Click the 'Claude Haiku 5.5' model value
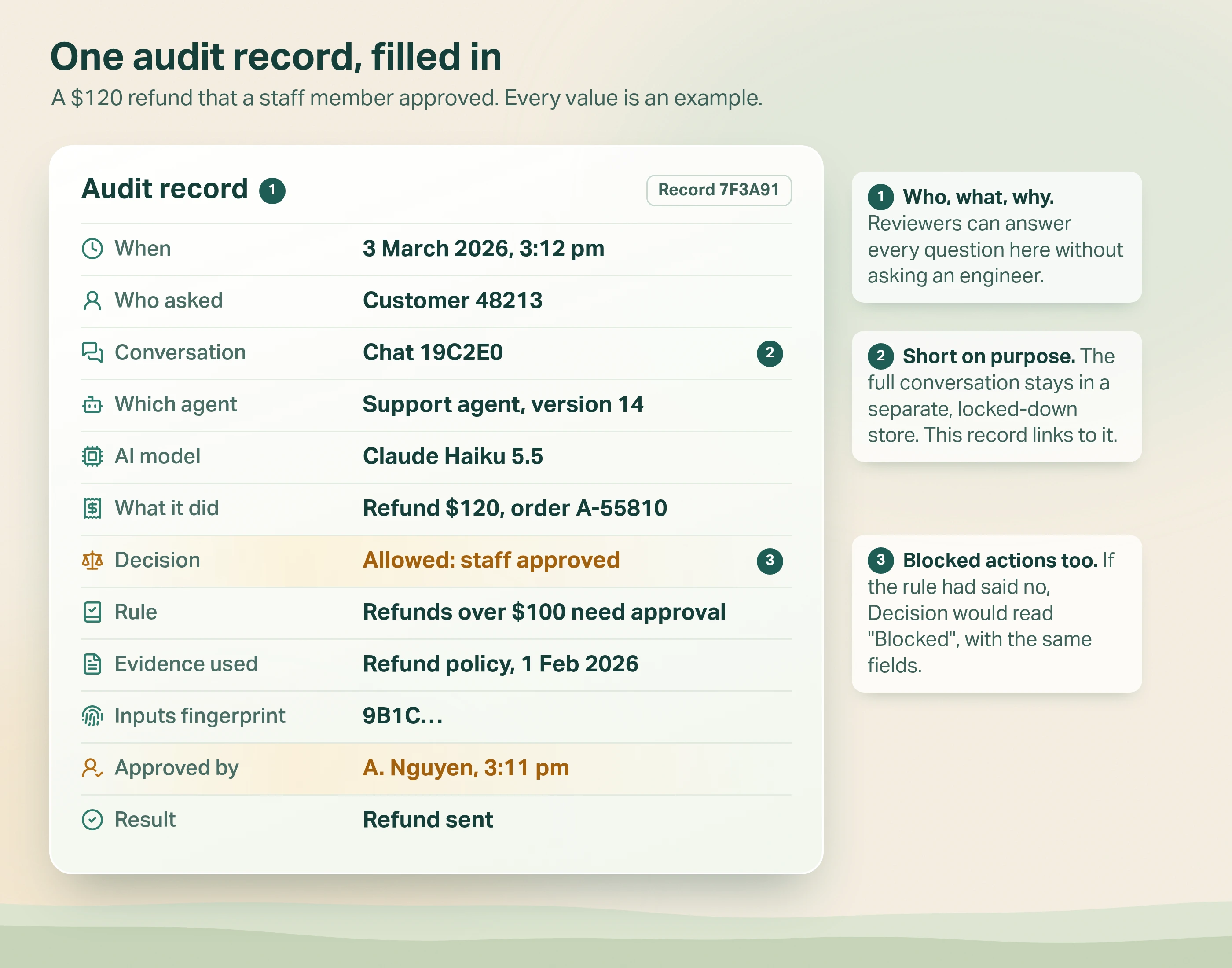The width and height of the screenshot is (1232, 968). tap(453, 456)
